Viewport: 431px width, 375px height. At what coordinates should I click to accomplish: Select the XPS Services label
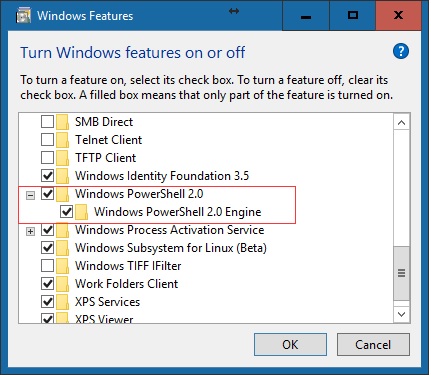pos(108,302)
